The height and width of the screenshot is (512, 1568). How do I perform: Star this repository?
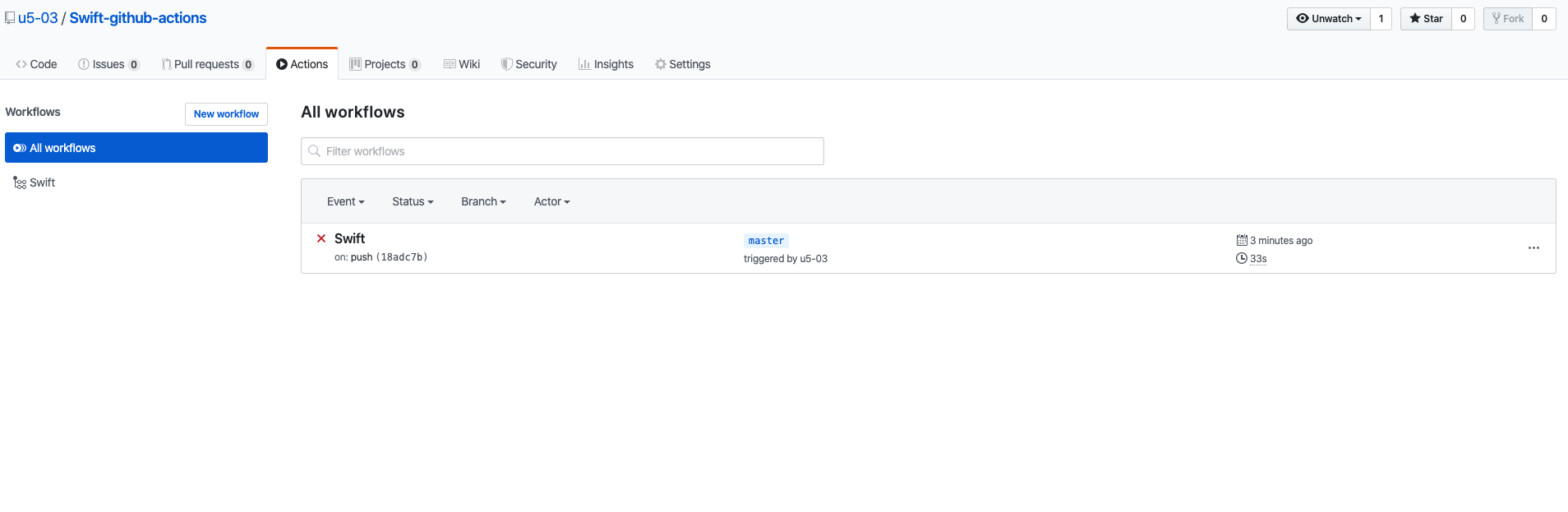1426,19
